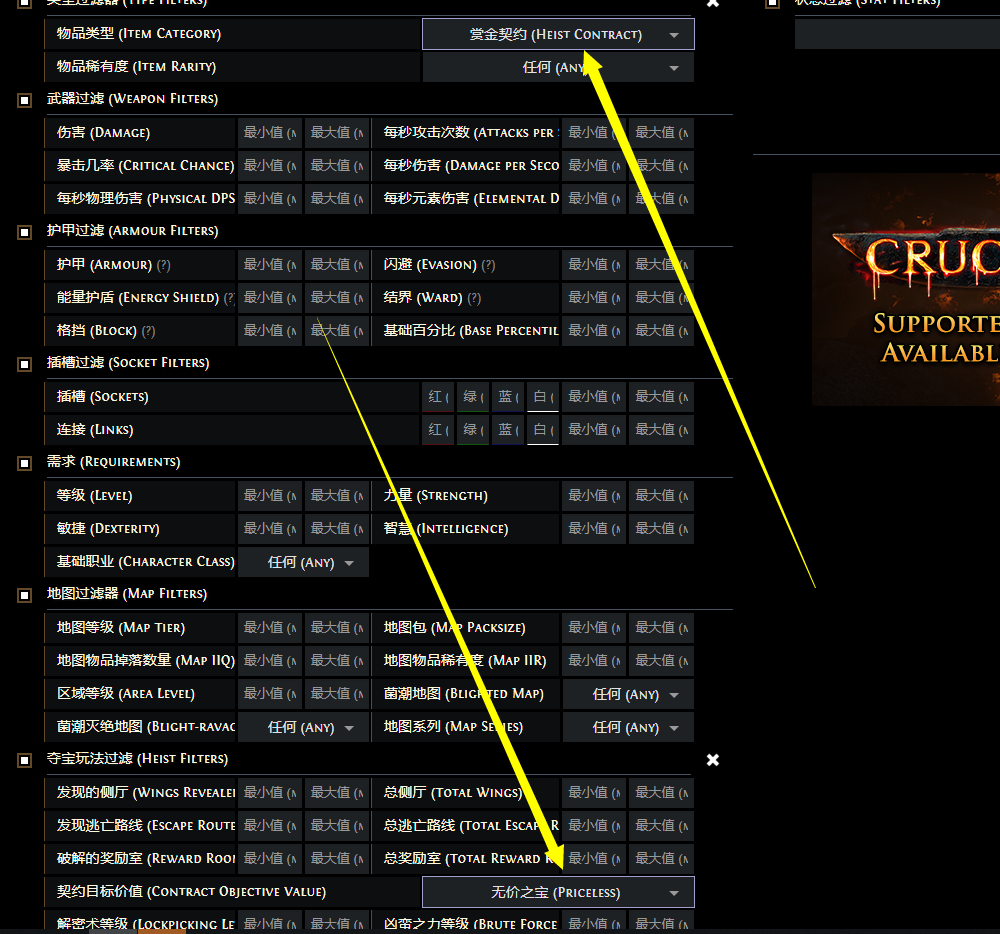Focus the Armour minimum field

point(270,265)
